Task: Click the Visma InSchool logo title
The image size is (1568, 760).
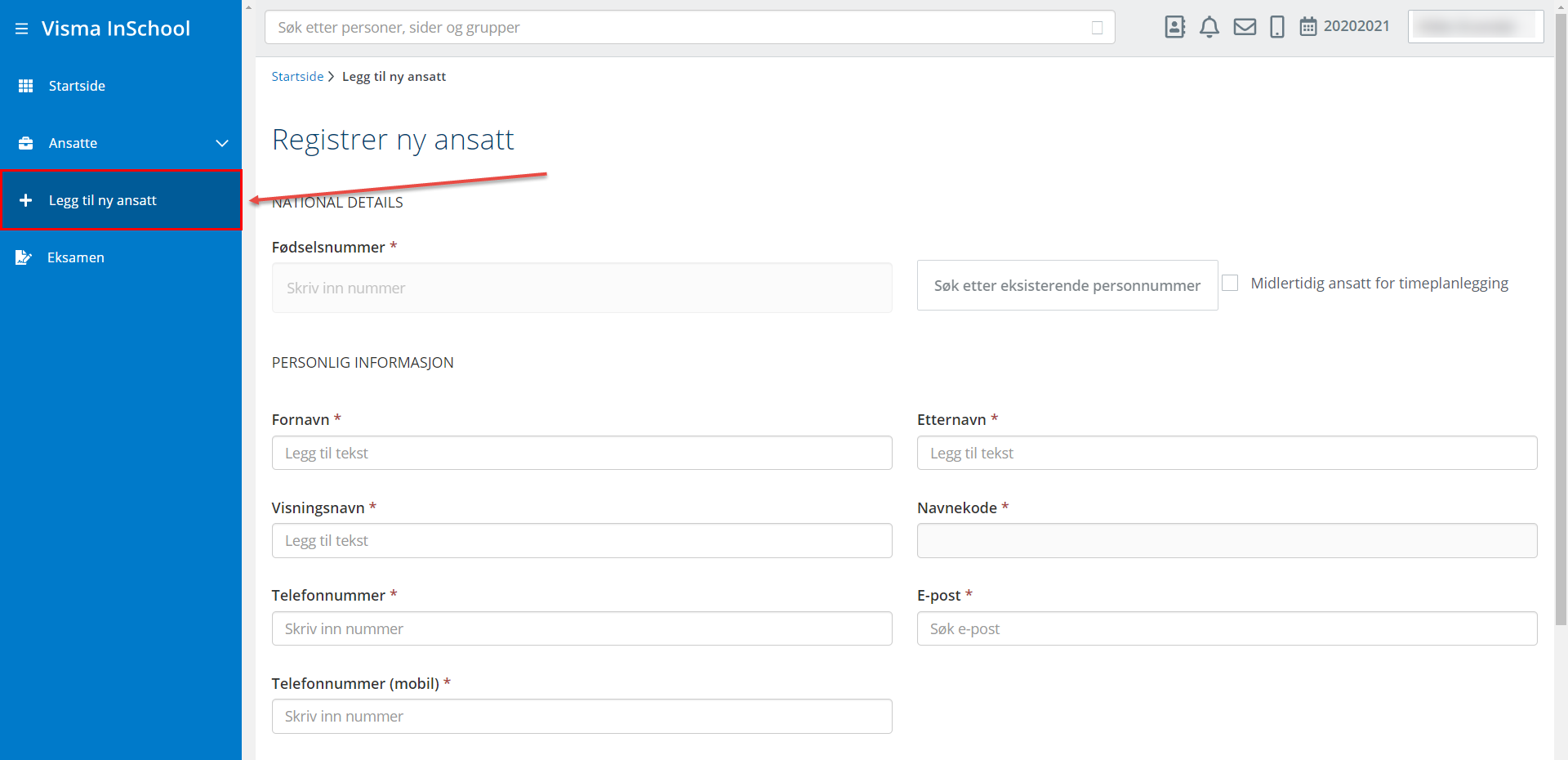Action: [x=116, y=29]
